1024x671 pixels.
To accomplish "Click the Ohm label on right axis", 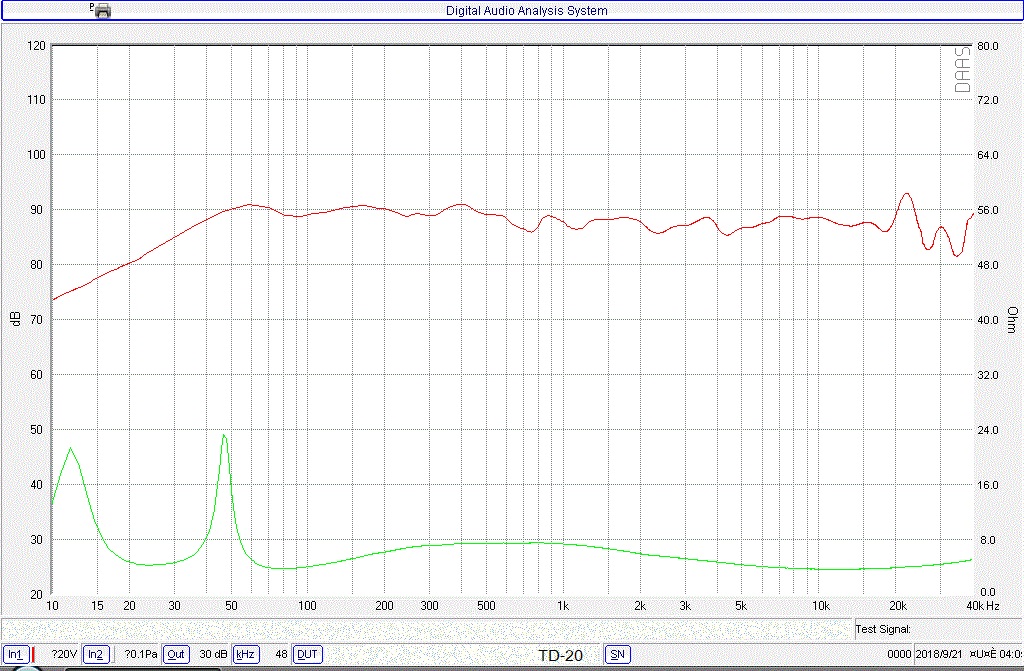I will (x=1011, y=319).
